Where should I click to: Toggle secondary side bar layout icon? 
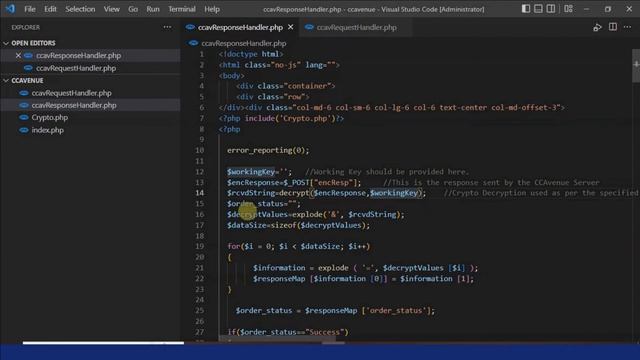pos(551,9)
